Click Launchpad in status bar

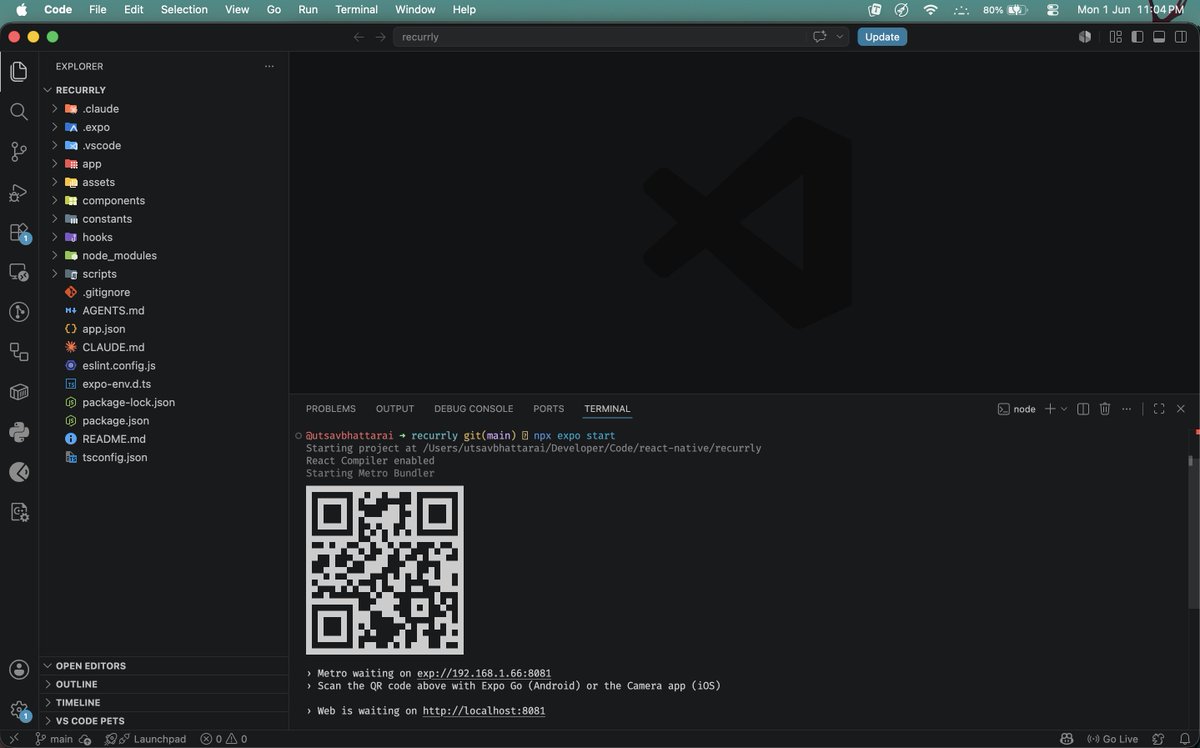click(x=147, y=739)
